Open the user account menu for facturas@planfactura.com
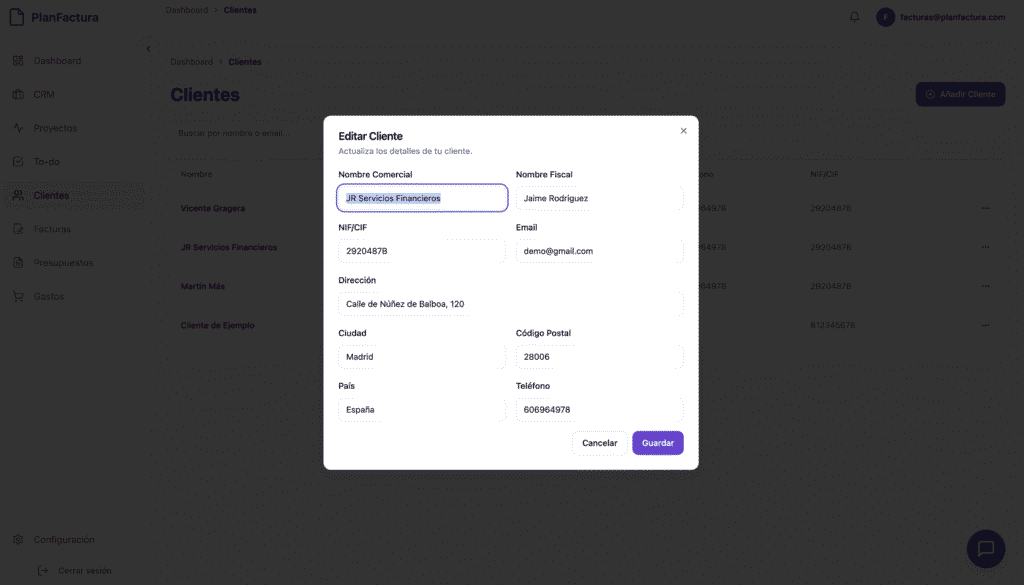This screenshot has height=585, width=1024. (940, 17)
